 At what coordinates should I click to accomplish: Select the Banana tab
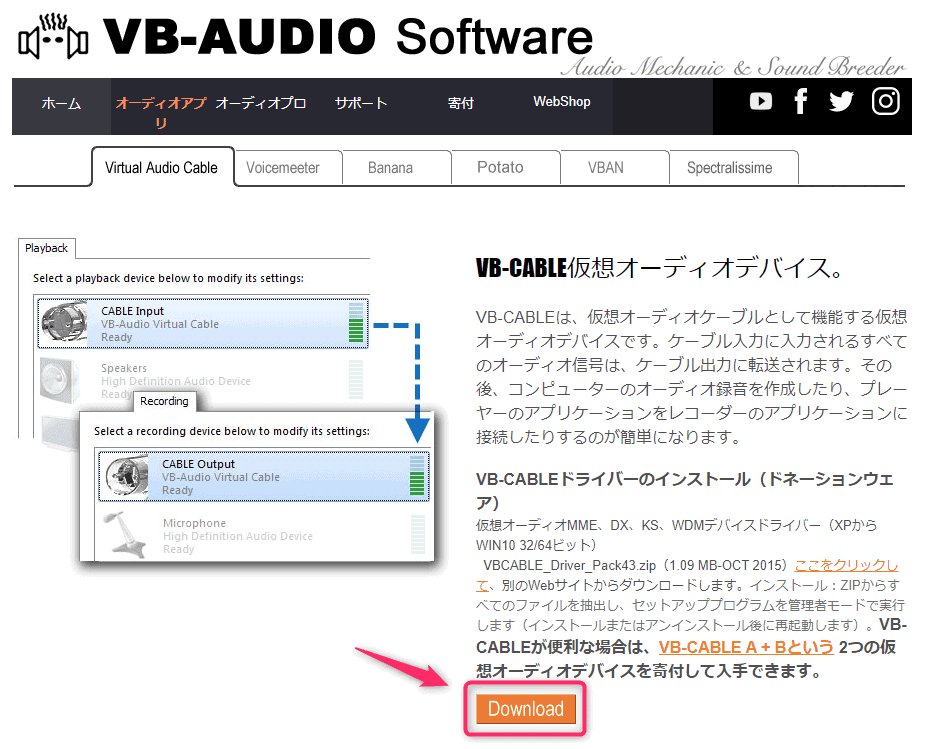pos(390,168)
